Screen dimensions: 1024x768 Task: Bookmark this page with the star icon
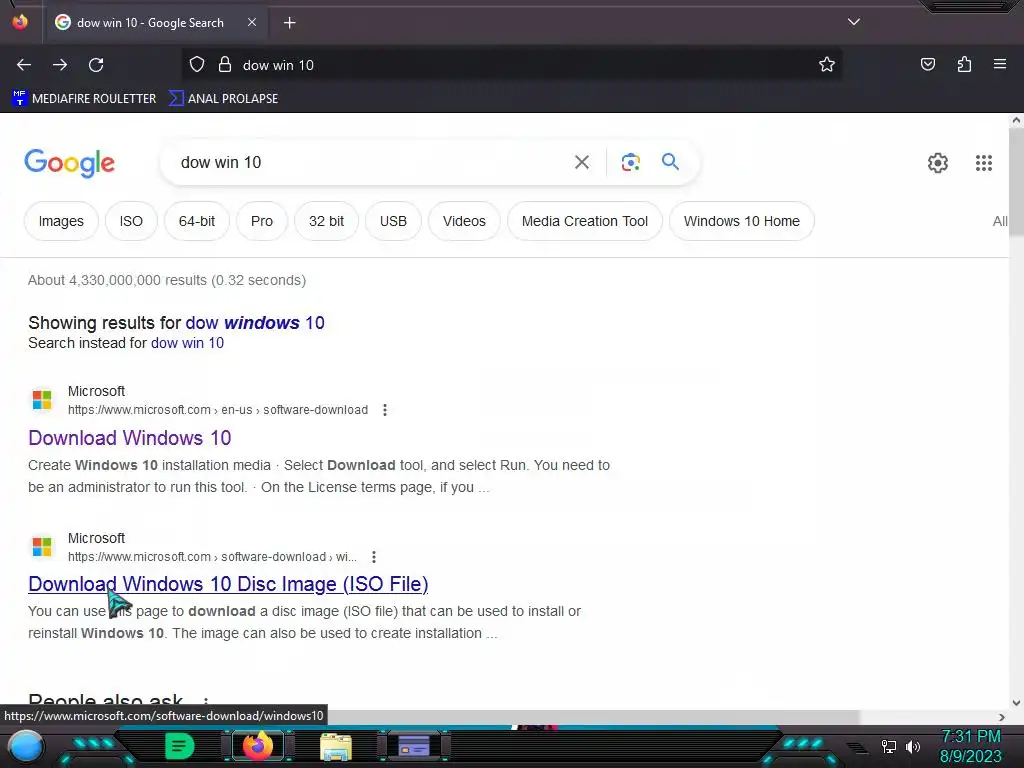pos(827,65)
